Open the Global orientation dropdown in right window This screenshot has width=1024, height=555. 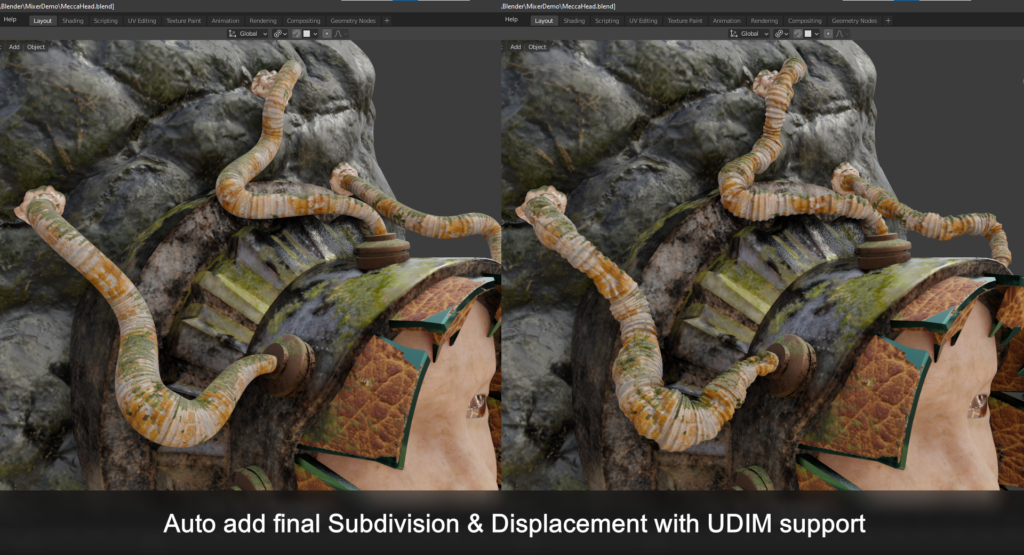pyautogui.click(x=750, y=34)
